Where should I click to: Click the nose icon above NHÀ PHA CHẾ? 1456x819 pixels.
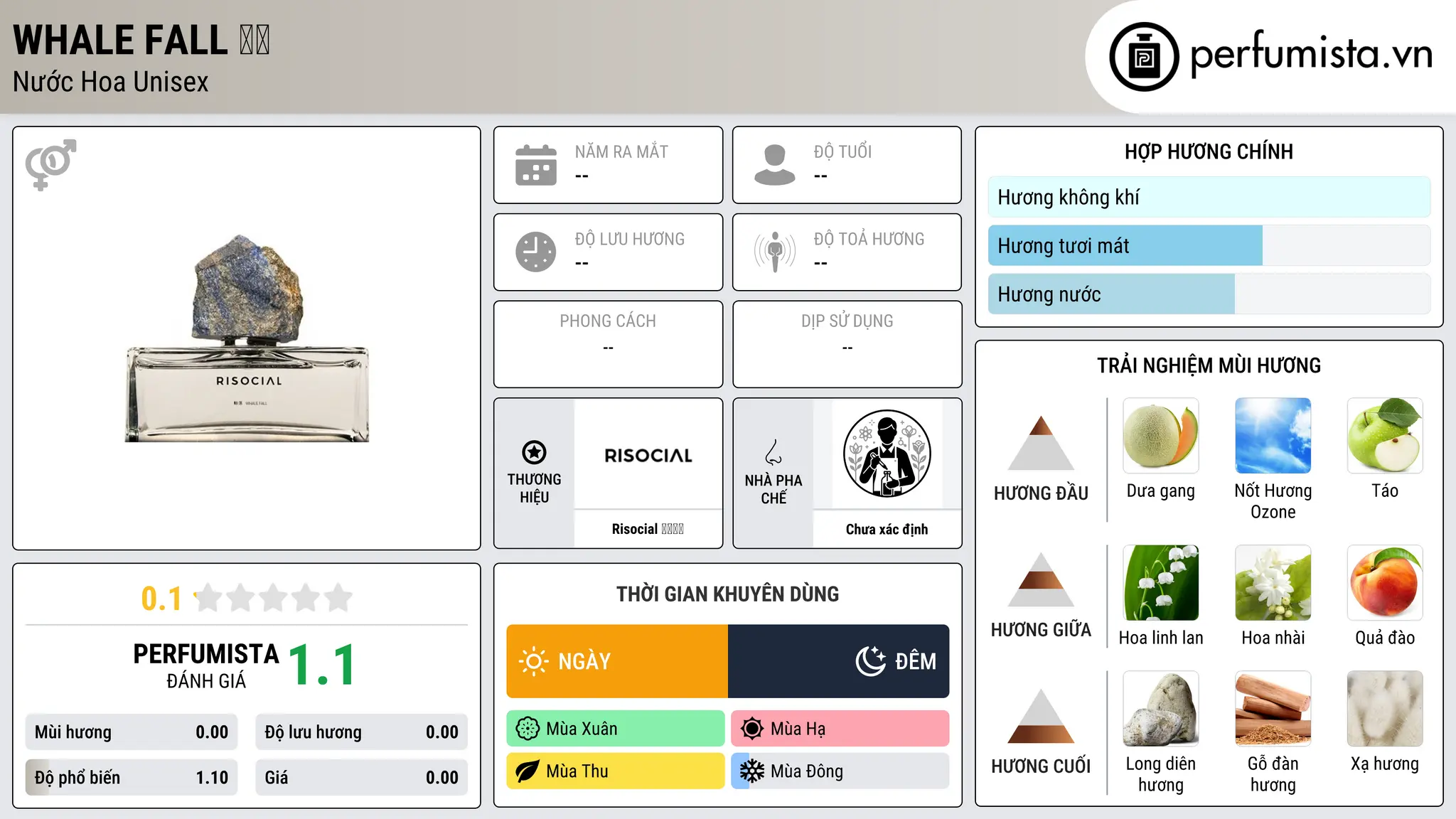click(x=773, y=452)
